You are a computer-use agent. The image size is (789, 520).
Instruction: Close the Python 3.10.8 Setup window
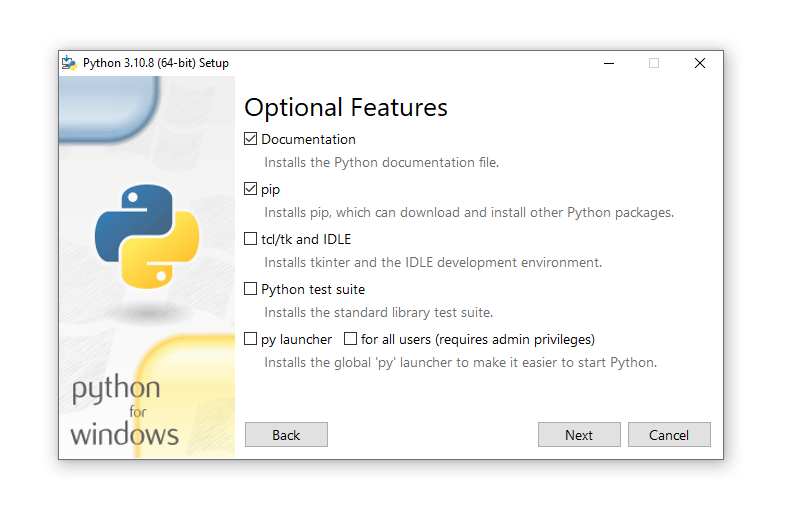(700, 63)
